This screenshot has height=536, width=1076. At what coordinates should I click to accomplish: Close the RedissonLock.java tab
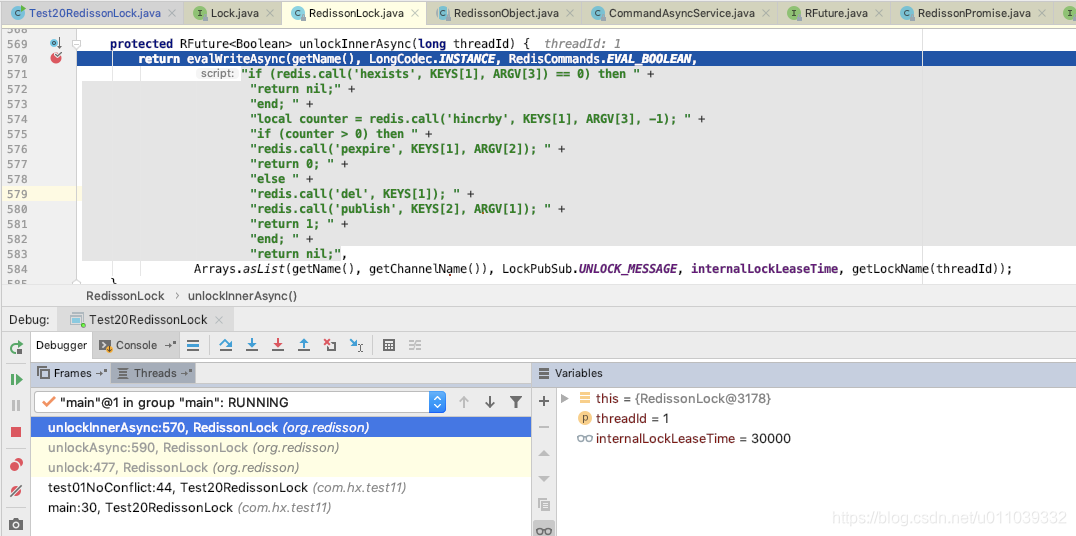point(415,13)
